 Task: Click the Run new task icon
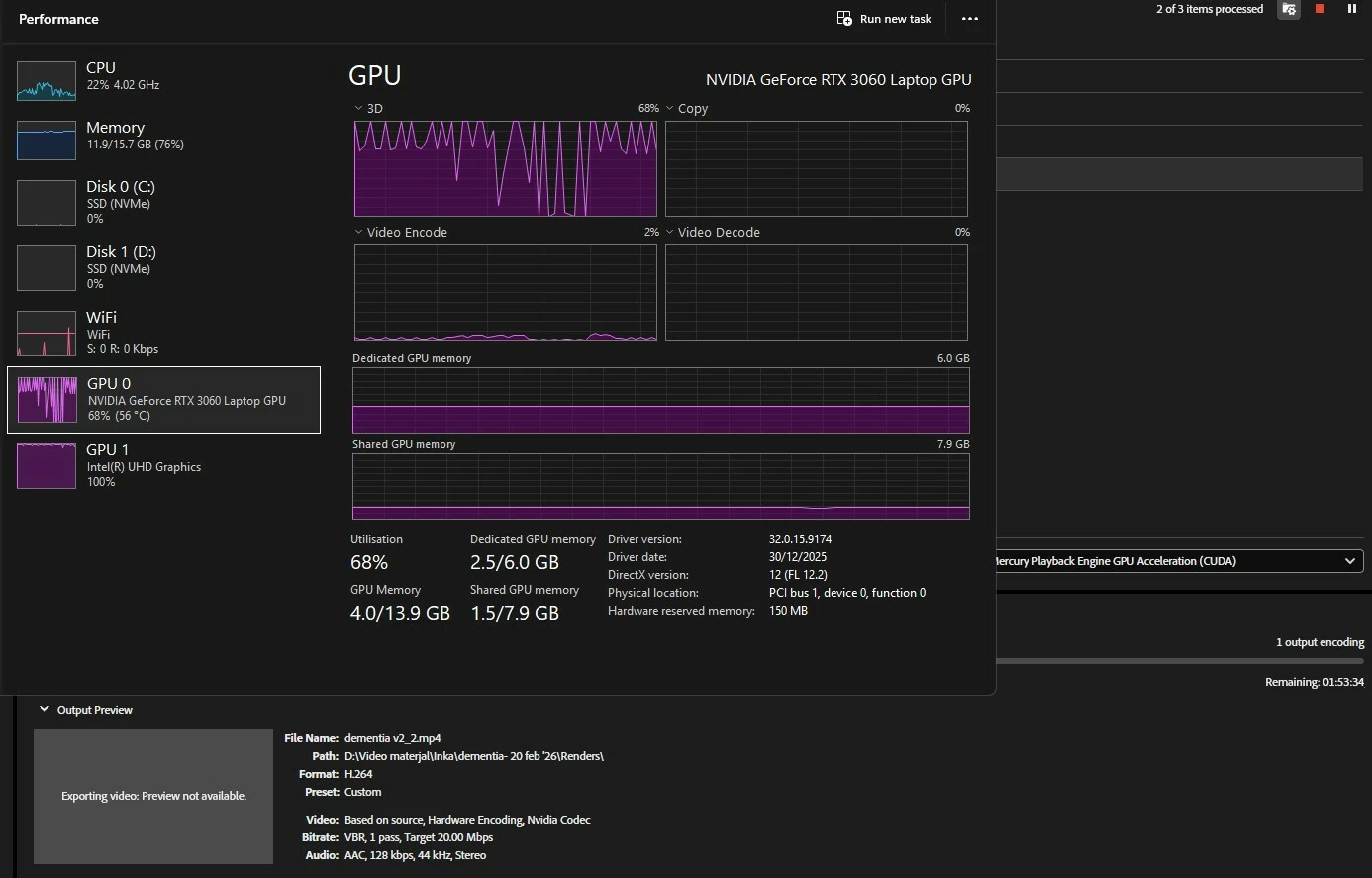coord(844,18)
